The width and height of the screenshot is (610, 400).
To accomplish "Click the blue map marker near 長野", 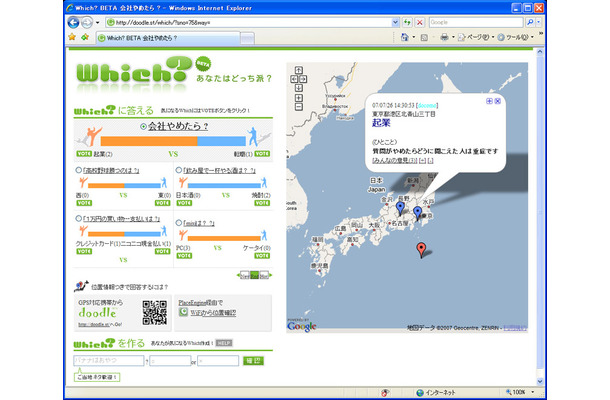I will pyautogui.click(x=400, y=207).
